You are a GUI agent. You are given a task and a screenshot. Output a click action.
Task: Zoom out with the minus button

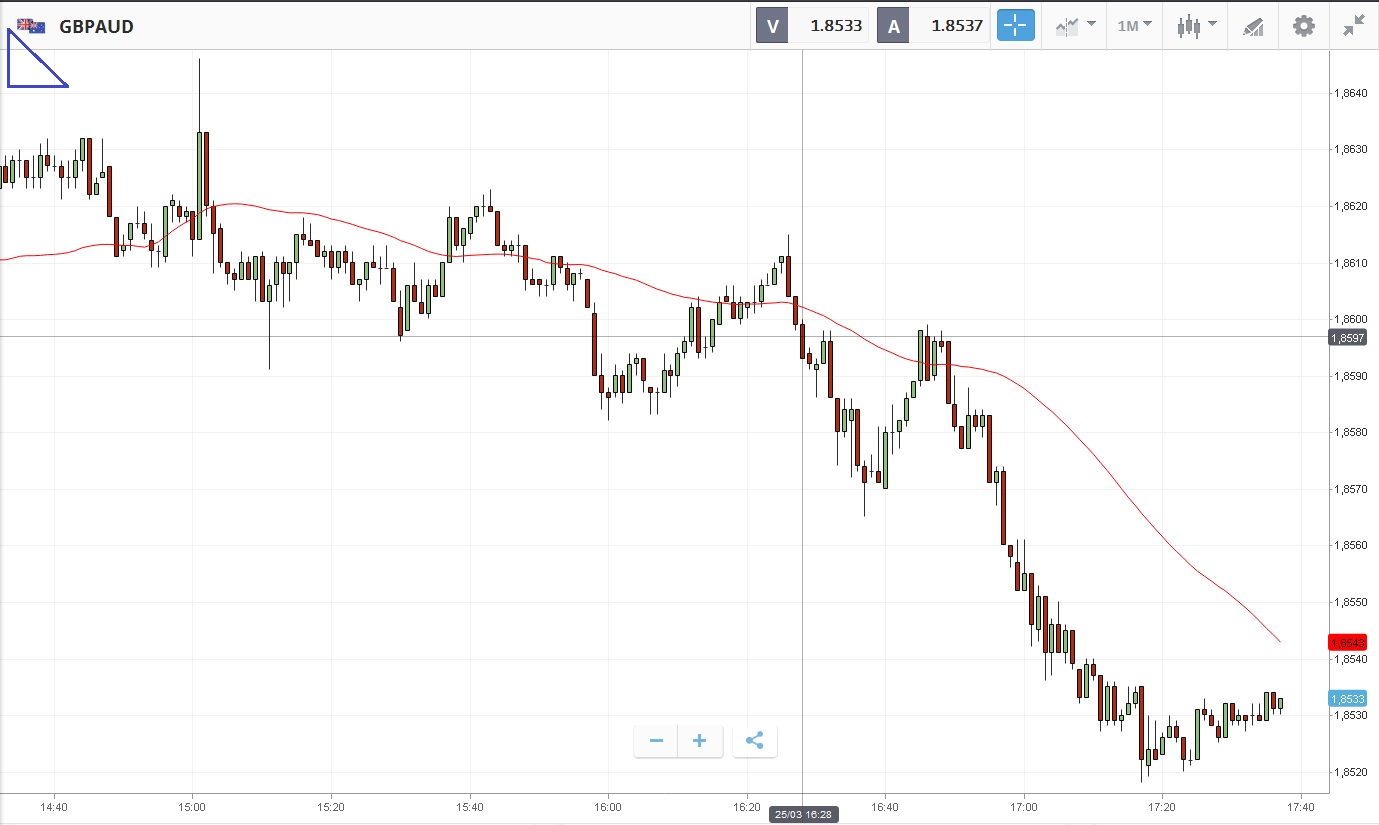point(656,741)
